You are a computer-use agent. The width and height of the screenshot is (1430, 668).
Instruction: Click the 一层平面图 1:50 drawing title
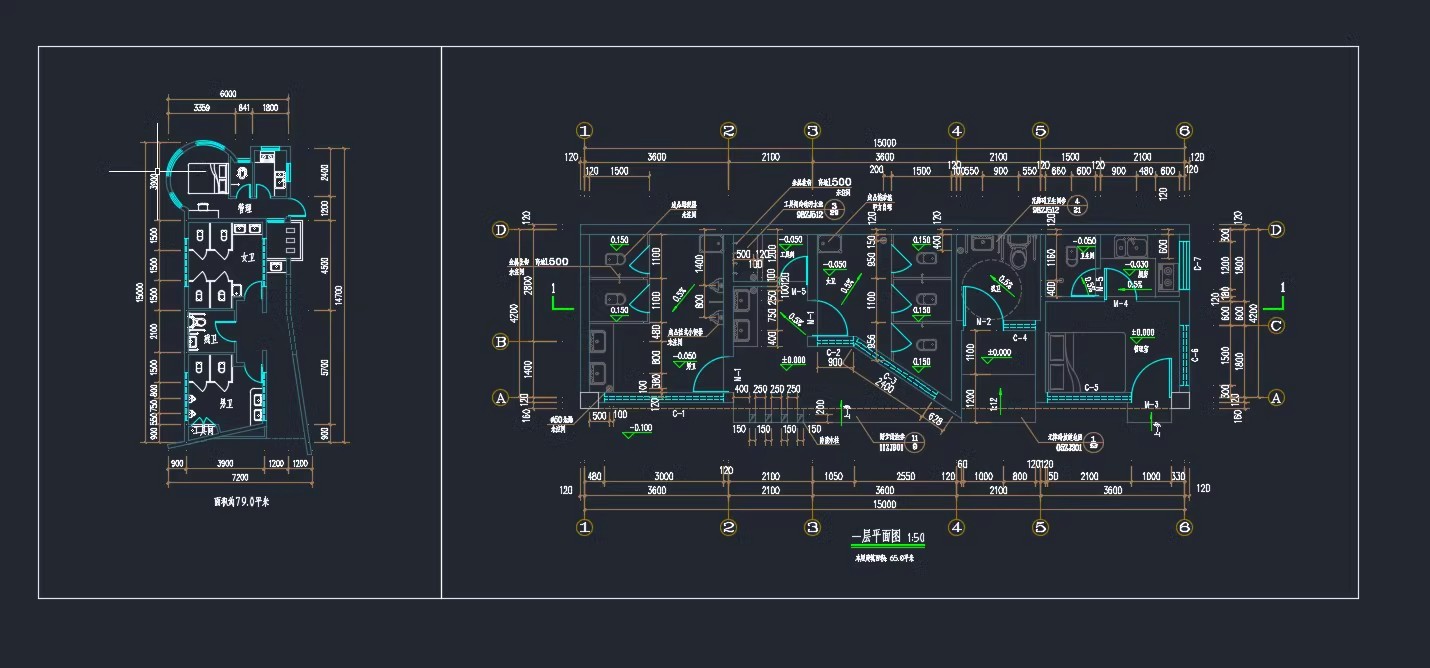(x=887, y=538)
